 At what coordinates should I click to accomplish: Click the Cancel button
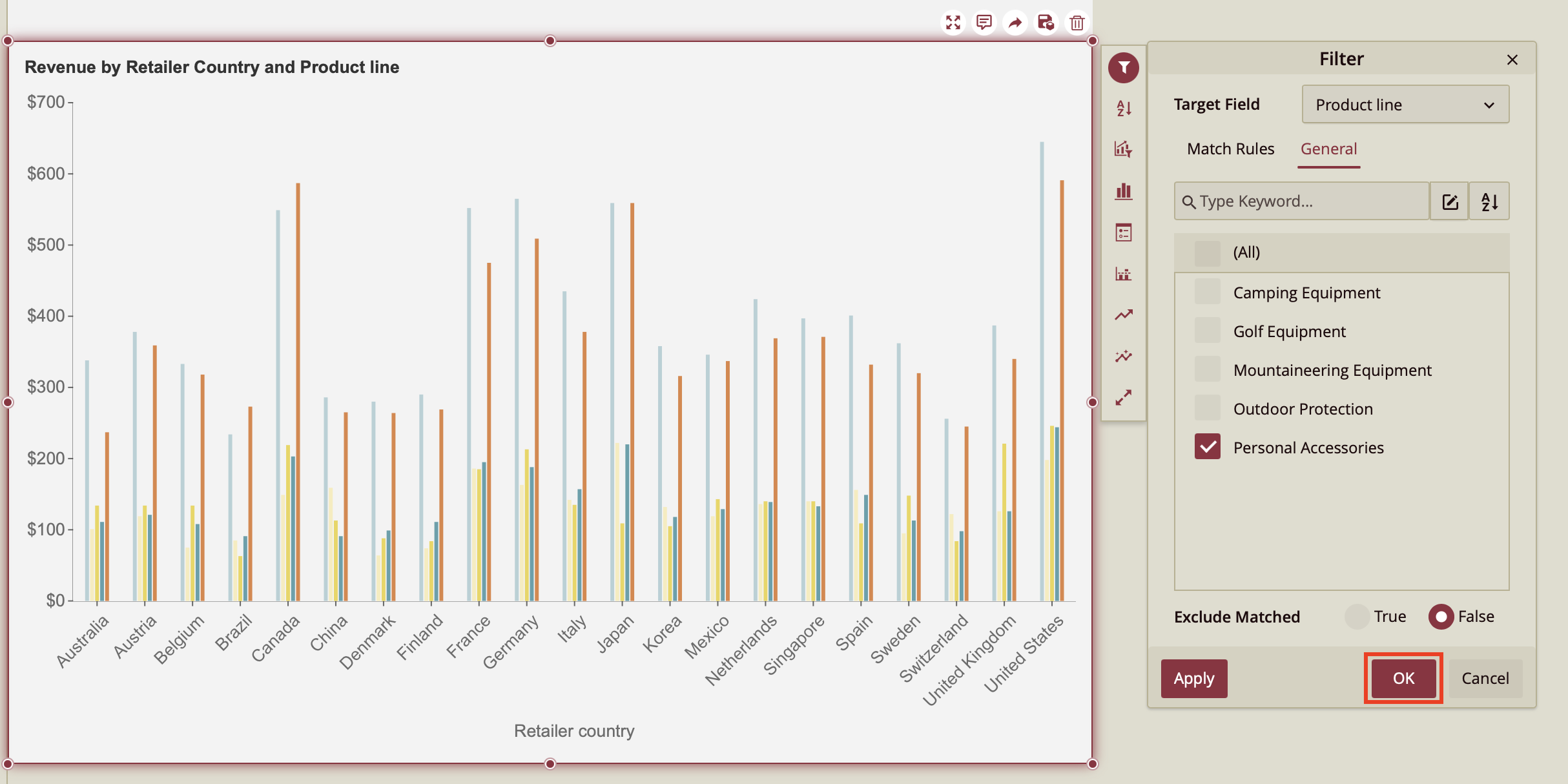[1485, 678]
